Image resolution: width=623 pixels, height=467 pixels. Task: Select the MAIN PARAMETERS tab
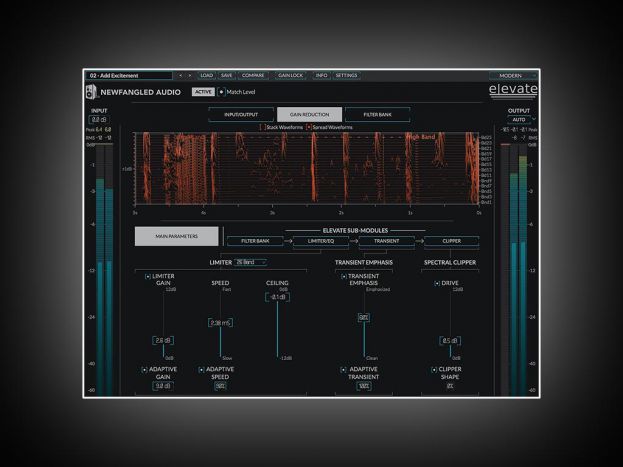click(176, 236)
